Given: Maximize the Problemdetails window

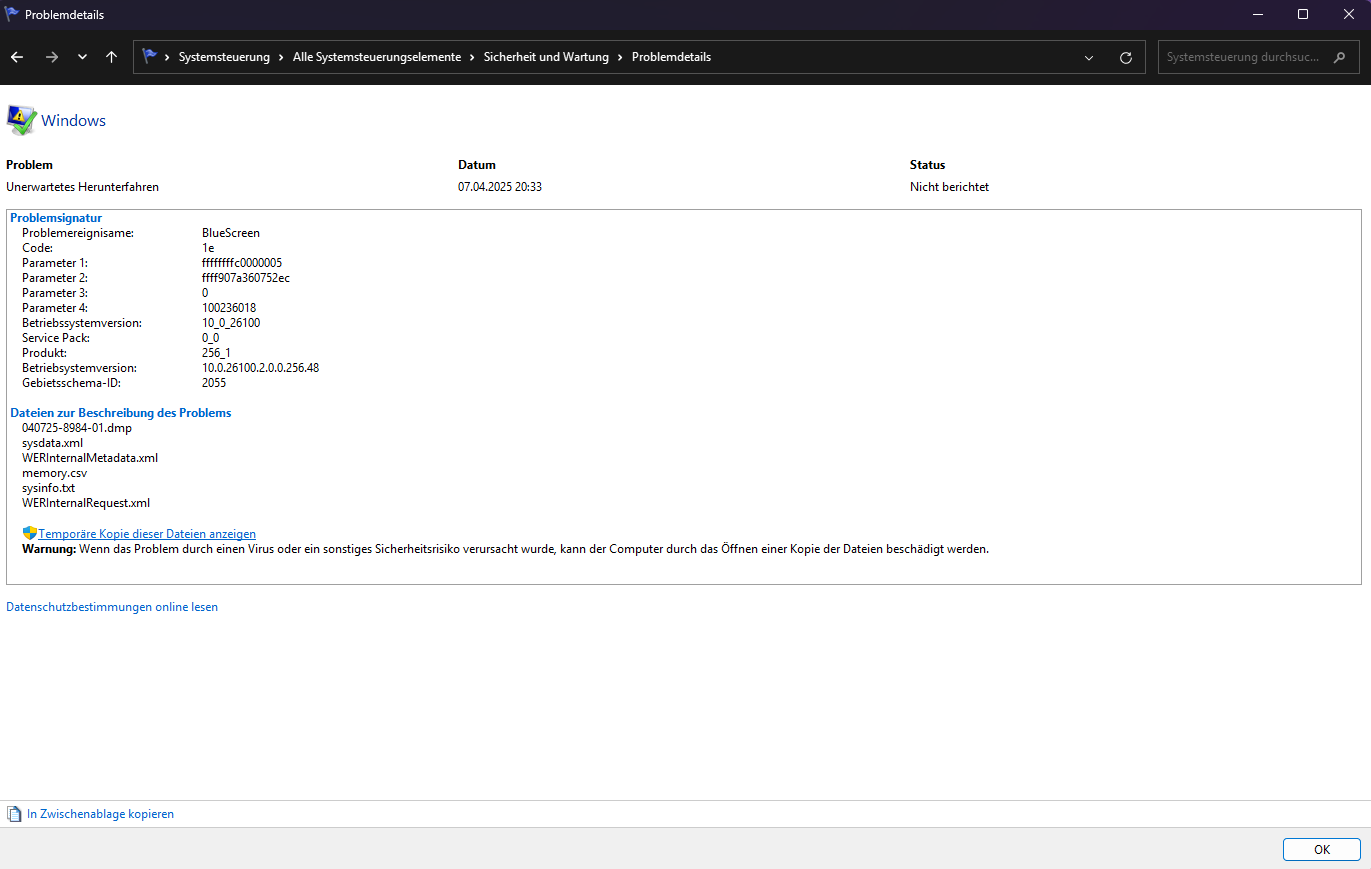Looking at the screenshot, I should coord(1303,14).
